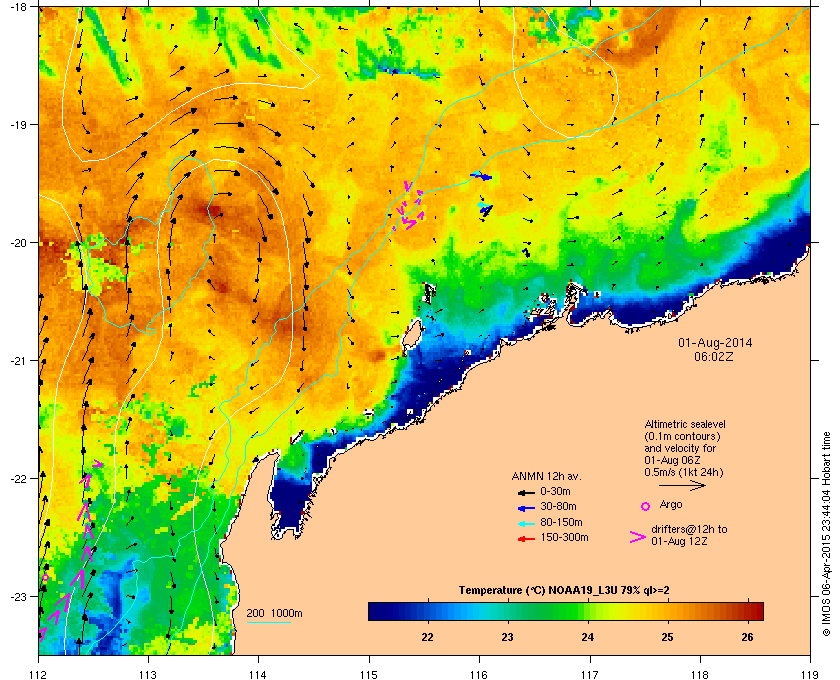Screen dimensions: 840x680
Task: Click the 'Argo' legend label
Action: click(671, 504)
